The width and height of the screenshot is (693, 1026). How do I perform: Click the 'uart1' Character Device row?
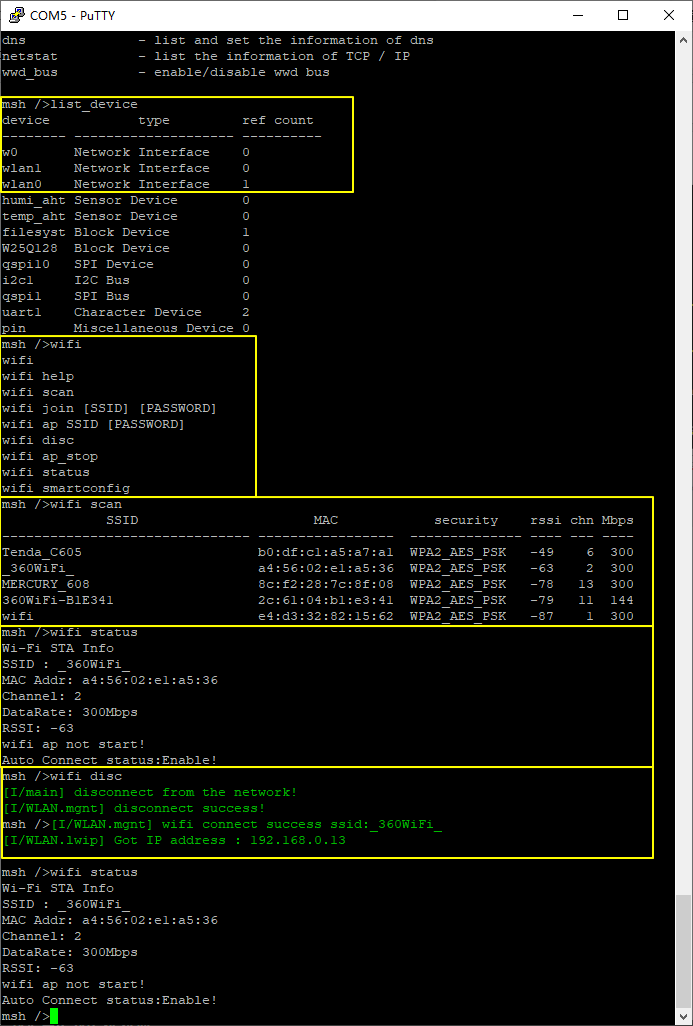[126, 312]
